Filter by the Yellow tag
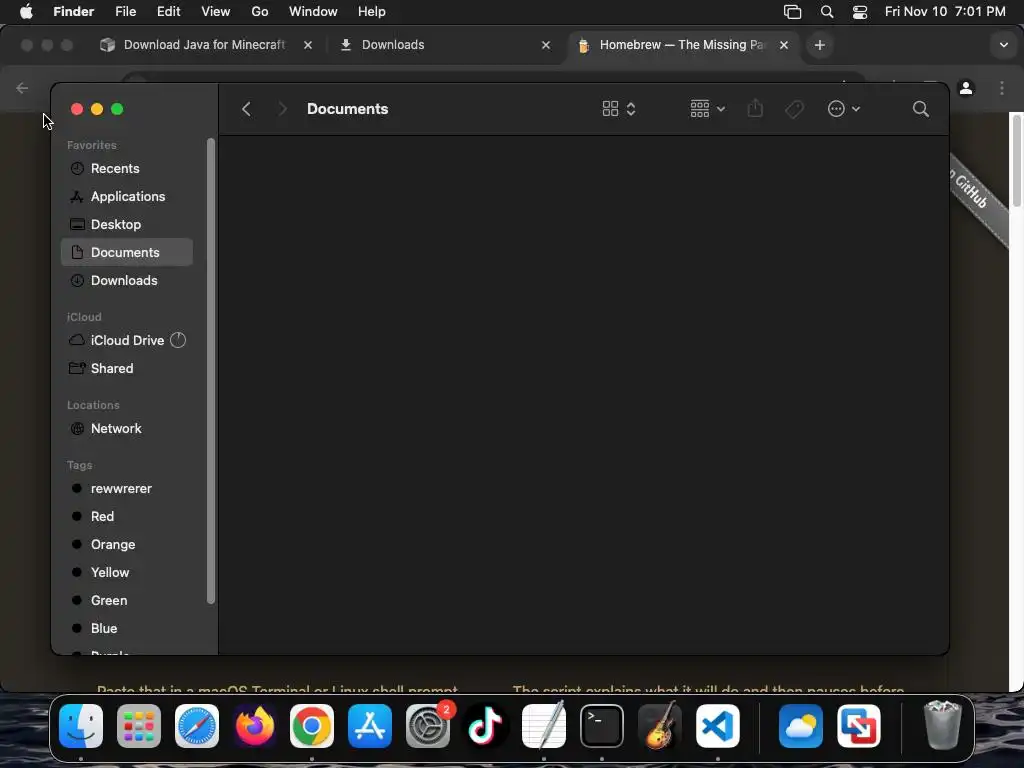The image size is (1024, 768). (127, 573)
